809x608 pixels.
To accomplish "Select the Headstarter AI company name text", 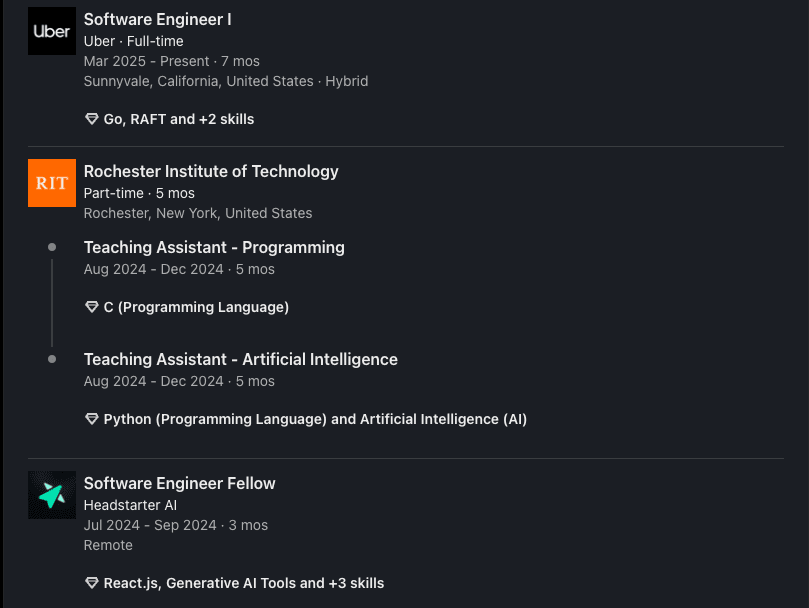I will click(x=130, y=505).
